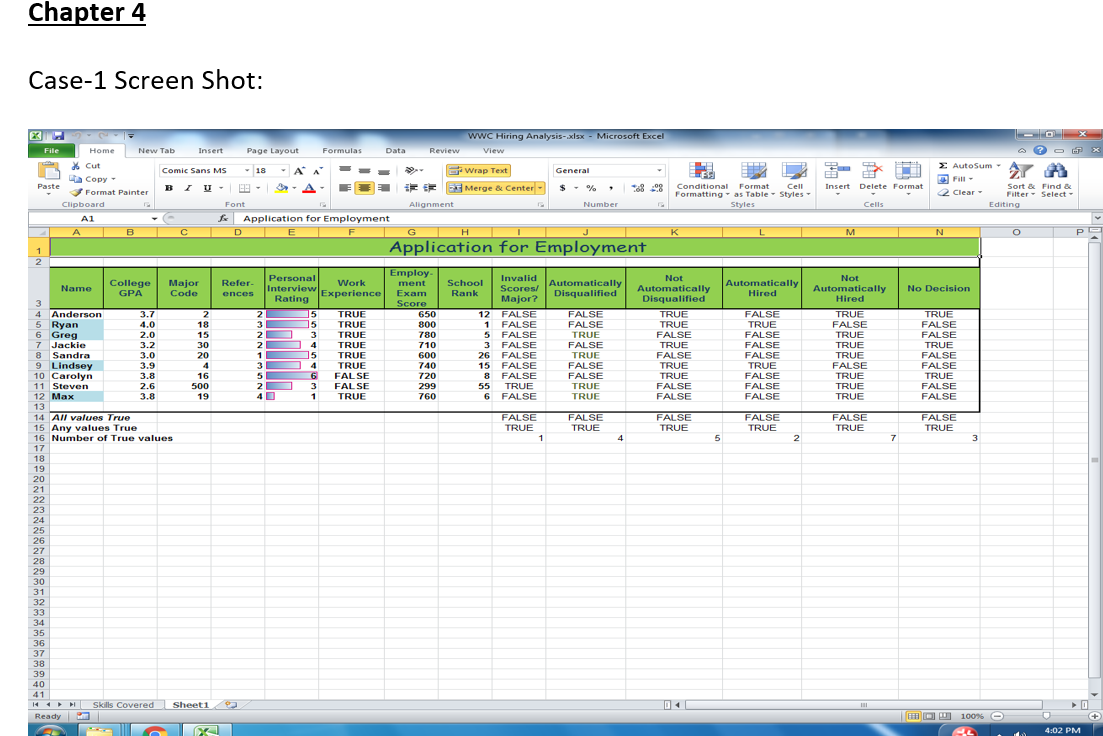This screenshot has height=736, width=1103.
Task: Click the AutoSum sigma icon
Action: point(945,166)
